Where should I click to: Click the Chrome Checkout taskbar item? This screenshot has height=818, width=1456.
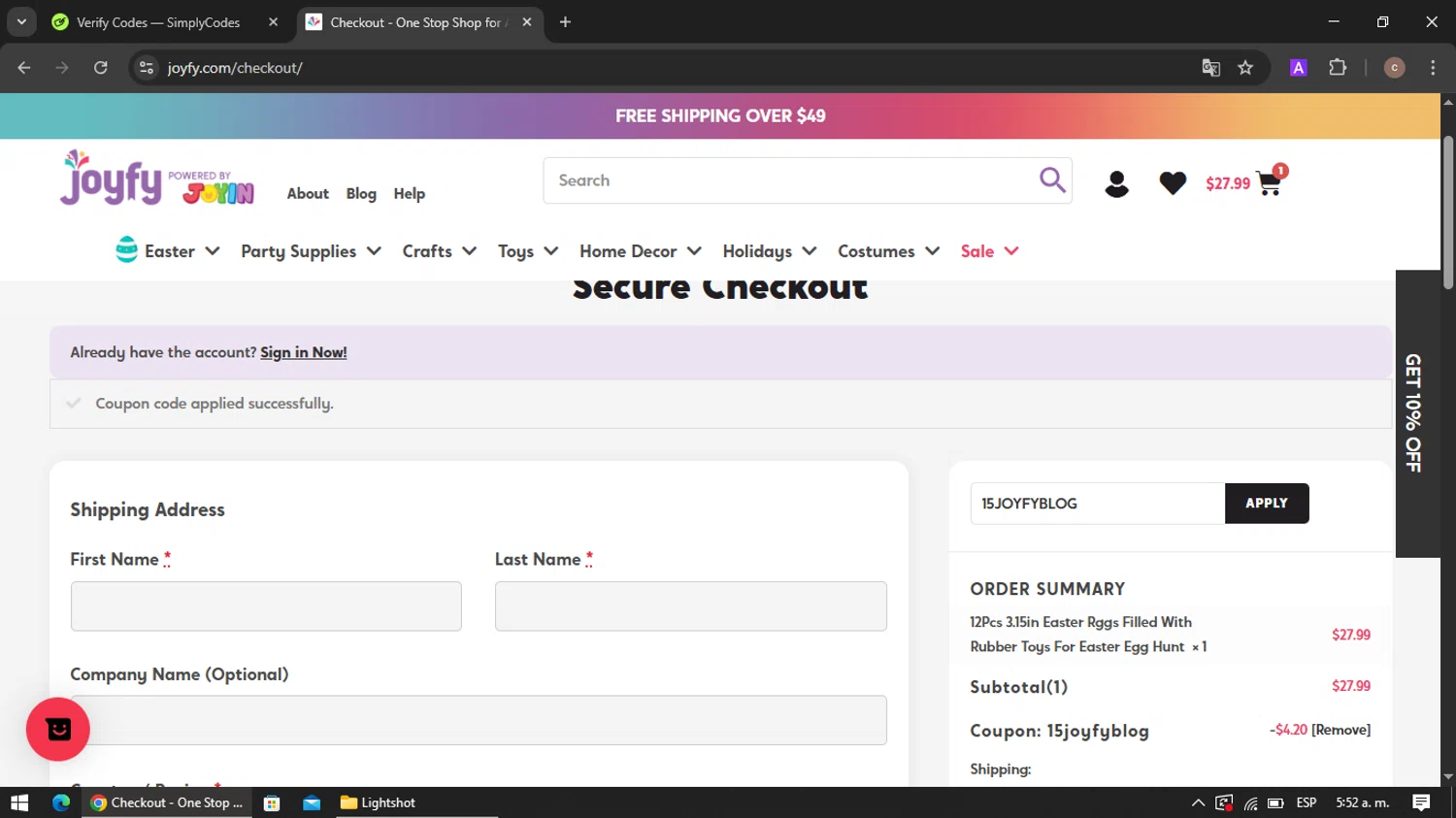(x=167, y=802)
